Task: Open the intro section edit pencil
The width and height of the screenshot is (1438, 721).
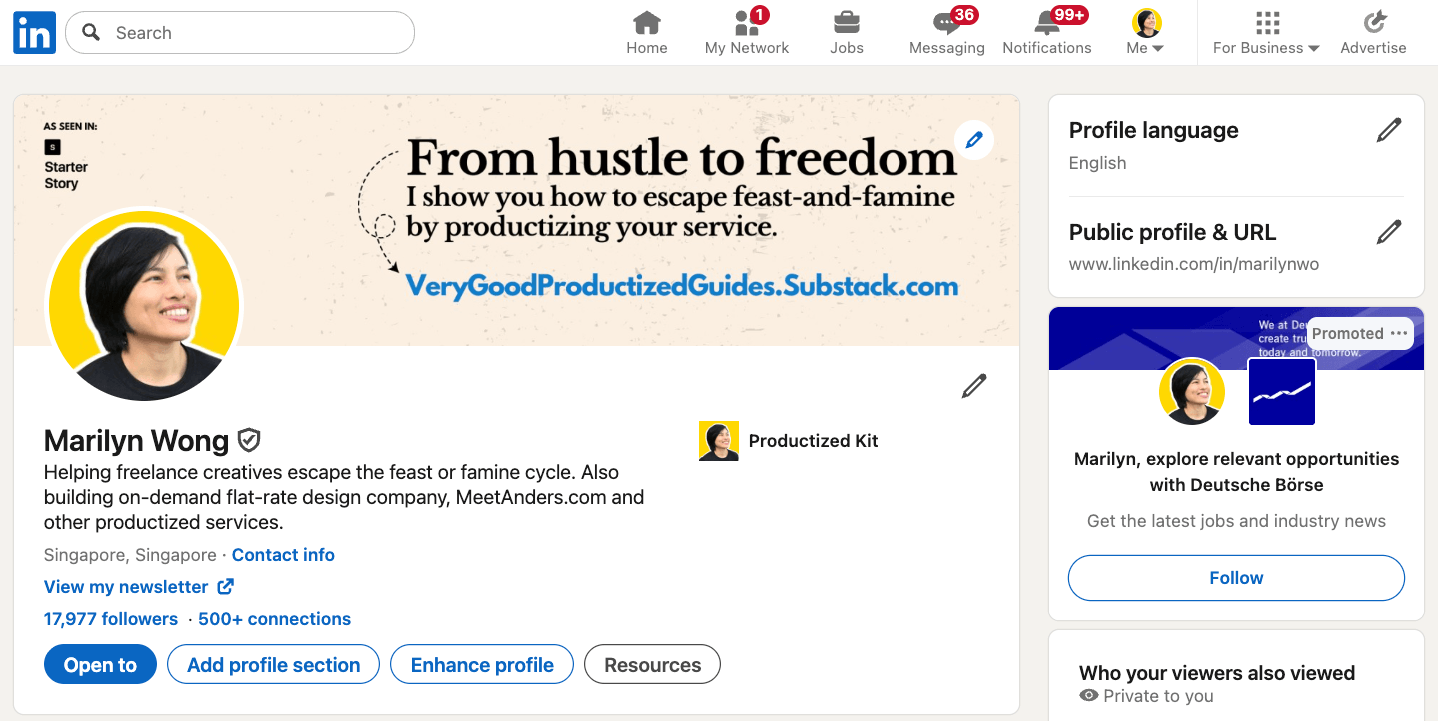Action: coord(973,385)
